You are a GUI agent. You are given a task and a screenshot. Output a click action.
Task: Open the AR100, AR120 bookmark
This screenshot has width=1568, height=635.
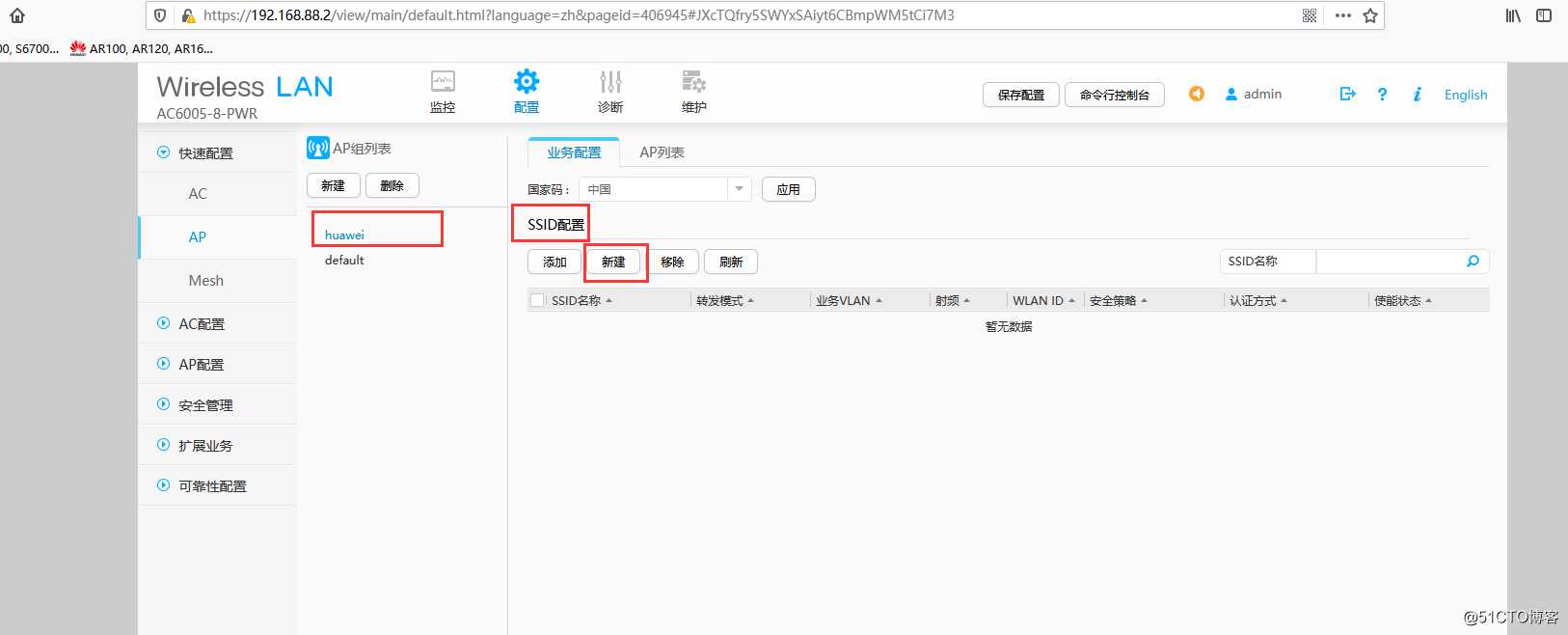tap(142, 48)
